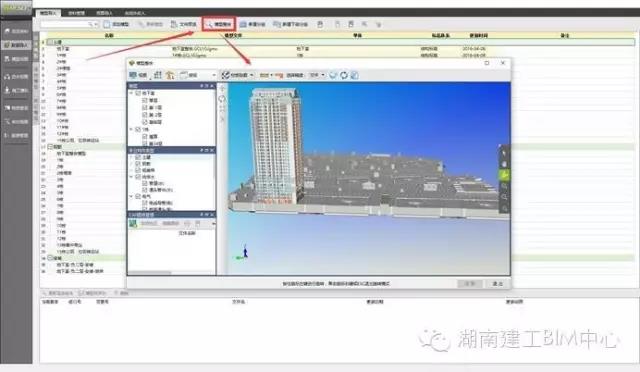The image size is (640, 372).
Task: Open the 选择精度 combo box
Action: [x=317, y=75]
